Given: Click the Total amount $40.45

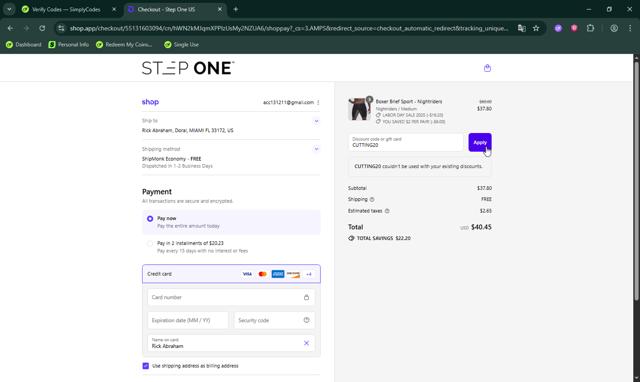Looking at the screenshot, I should tap(481, 227).
